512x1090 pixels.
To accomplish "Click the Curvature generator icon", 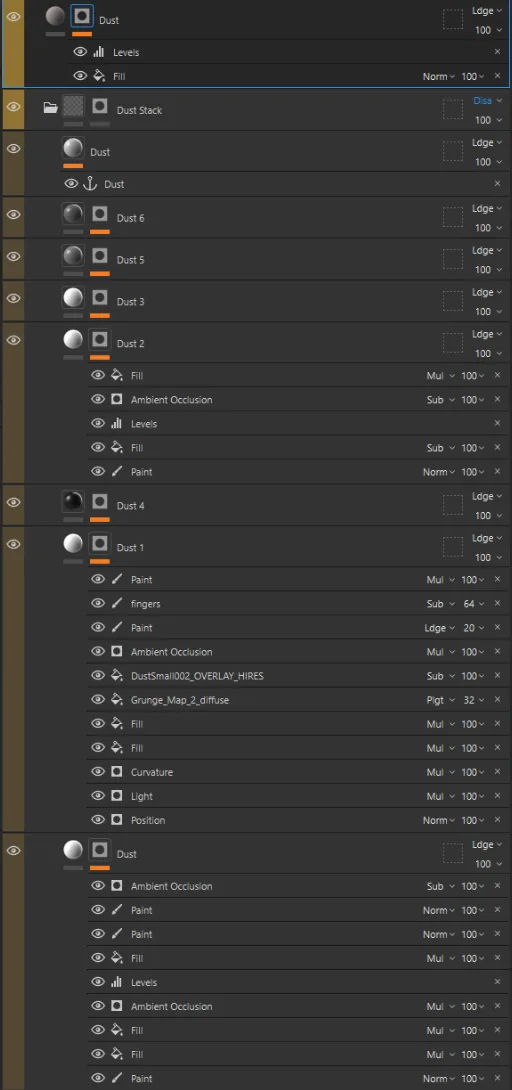I will tap(117, 772).
